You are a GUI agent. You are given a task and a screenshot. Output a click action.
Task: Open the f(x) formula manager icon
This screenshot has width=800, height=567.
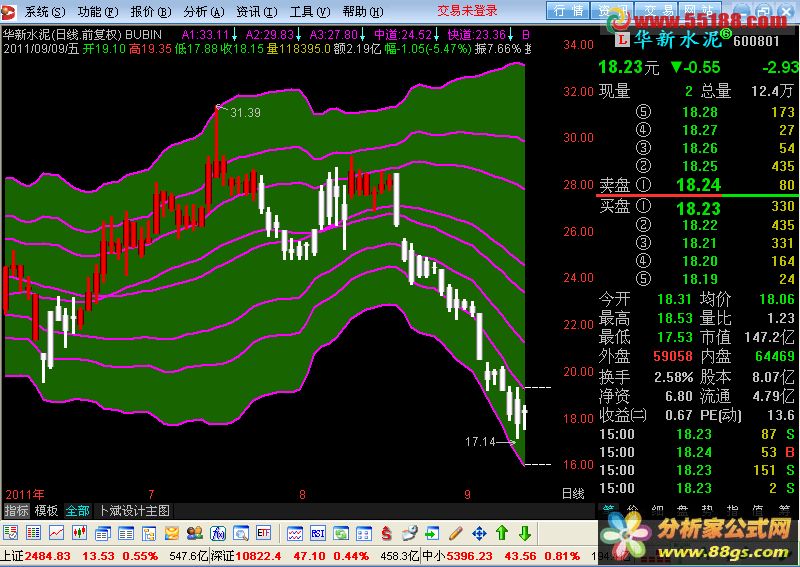pyautogui.click(x=218, y=533)
